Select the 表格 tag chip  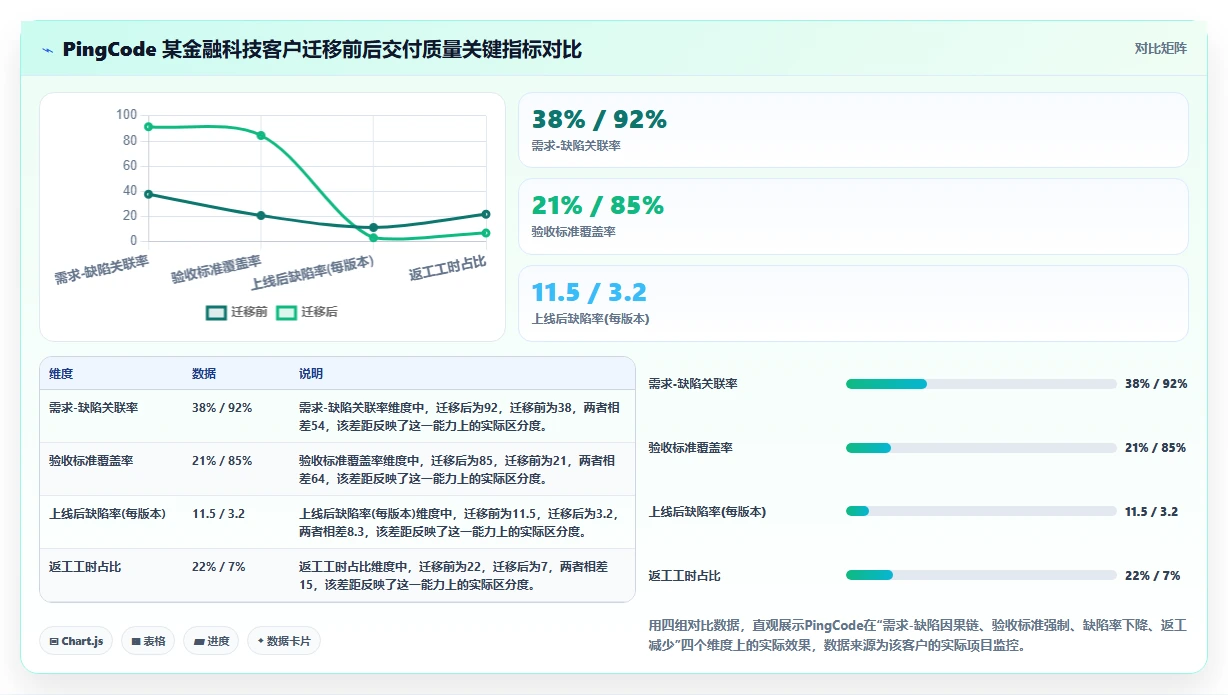[148, 641]
